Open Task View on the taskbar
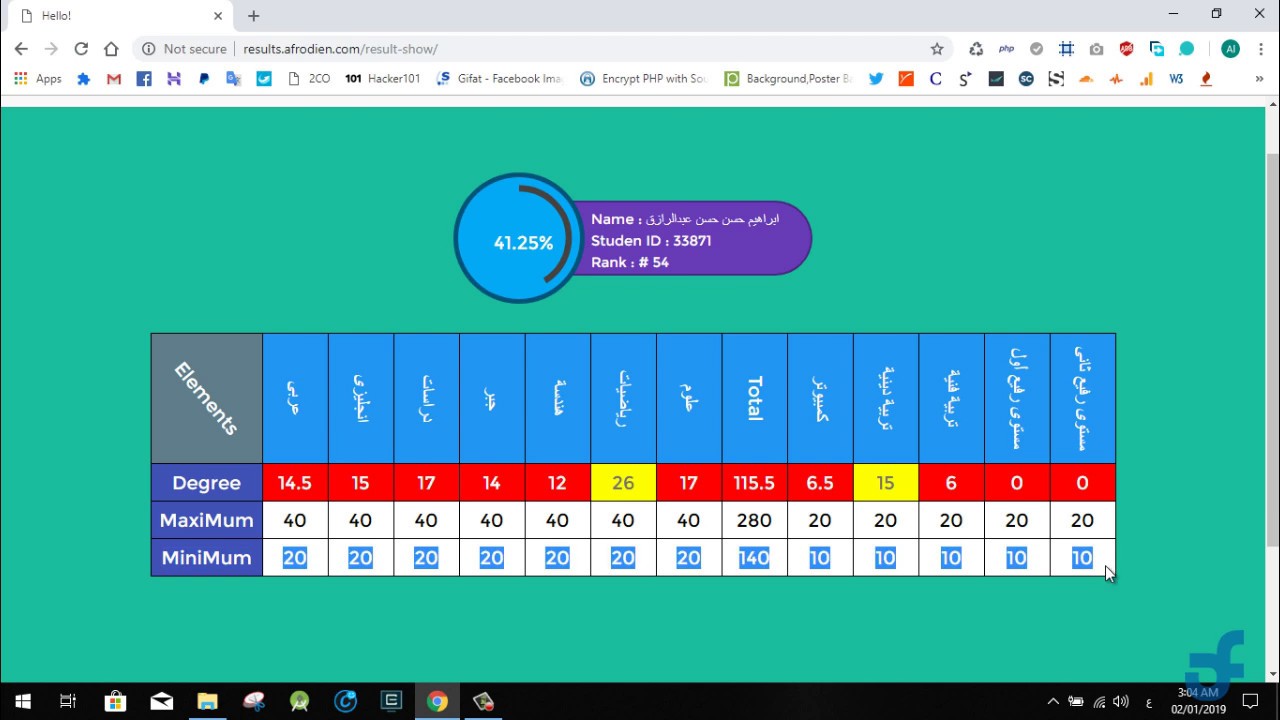This screenshot has width=1280, height=720. [x=68, y=701]
